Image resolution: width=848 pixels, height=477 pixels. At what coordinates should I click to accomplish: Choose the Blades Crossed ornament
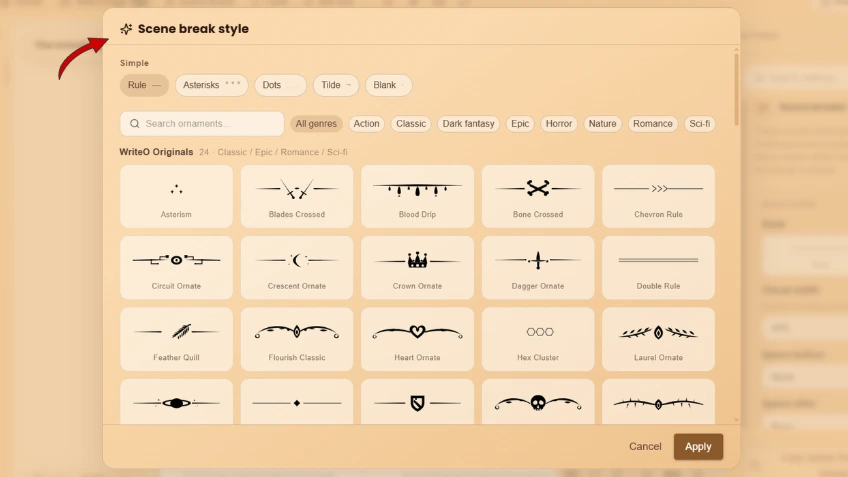pyautogui.click(x=297, y=196)
